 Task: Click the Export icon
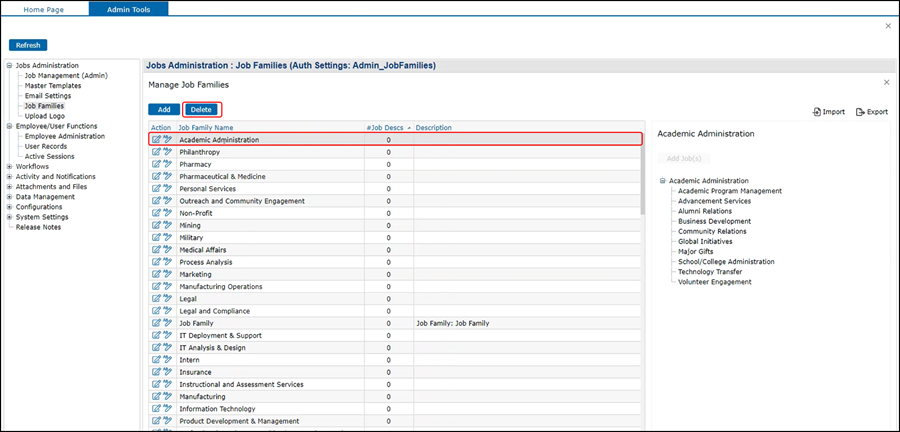pyautogui.click(x=860, y=112)
